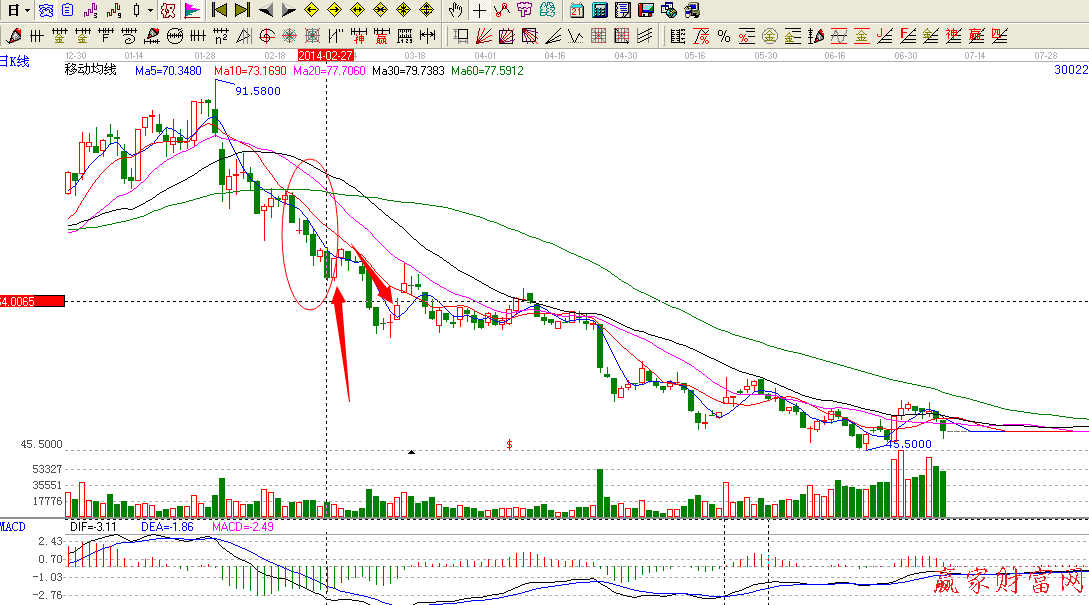Viewport: 1089px width, 605px height.
Task: Open the calculator tool
Action: coord(600,11)
